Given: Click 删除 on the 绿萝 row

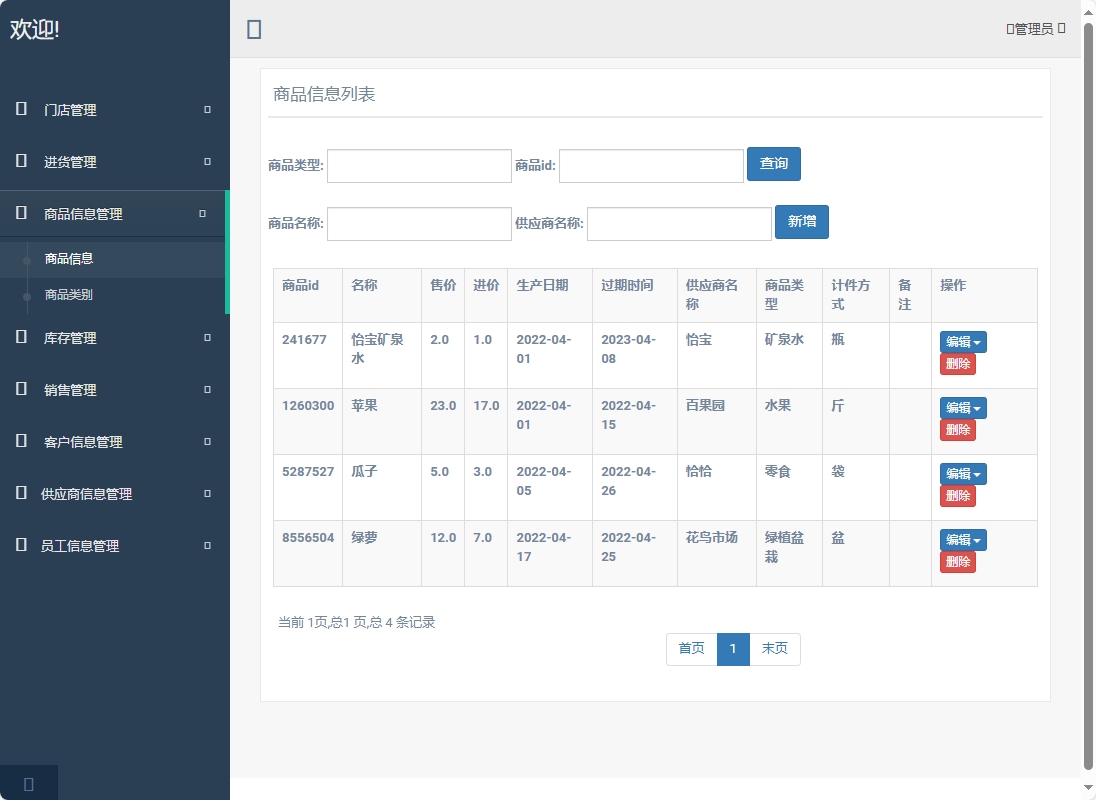Looking at the screenshot, I should click(957, 562).
